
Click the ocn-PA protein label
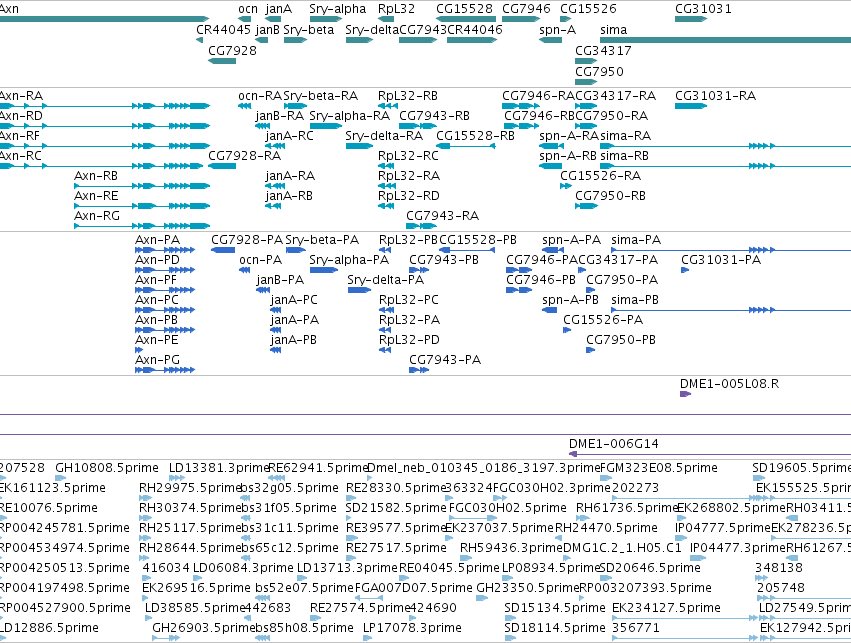(x=261, y=260)
